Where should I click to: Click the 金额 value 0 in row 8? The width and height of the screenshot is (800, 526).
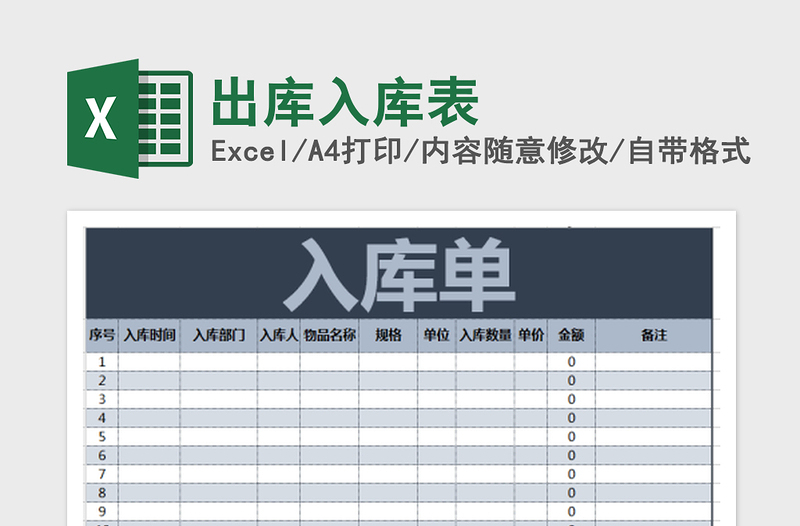click(571, 493)
